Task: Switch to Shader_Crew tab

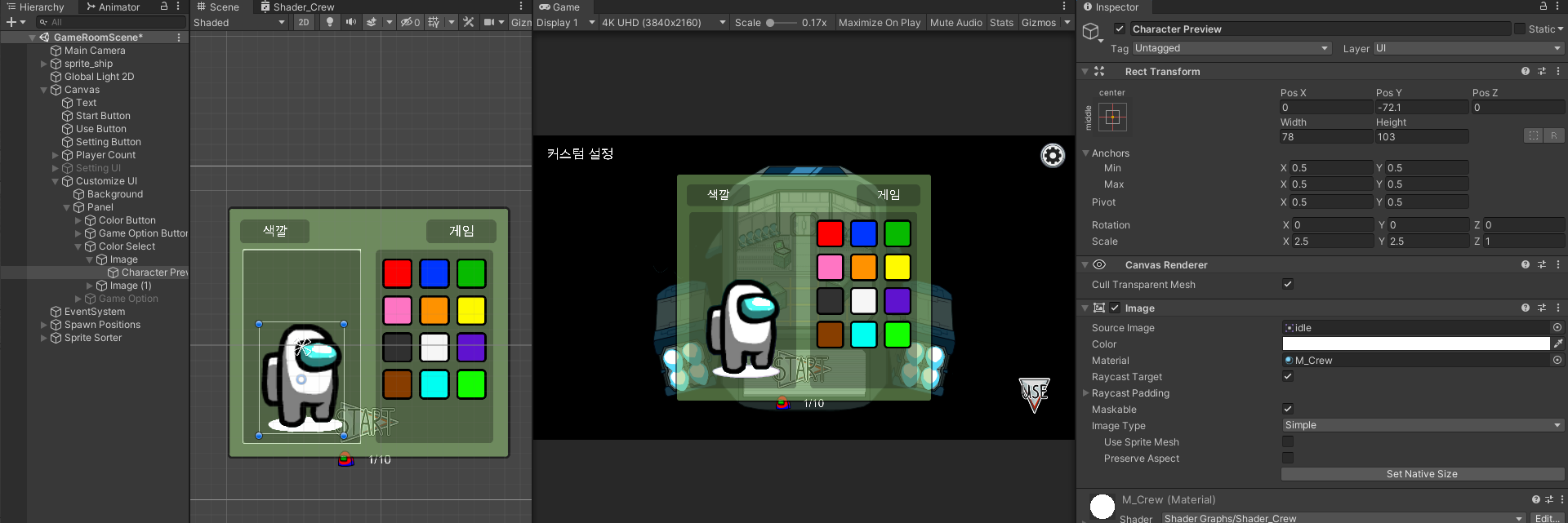Action: (297, 7)
